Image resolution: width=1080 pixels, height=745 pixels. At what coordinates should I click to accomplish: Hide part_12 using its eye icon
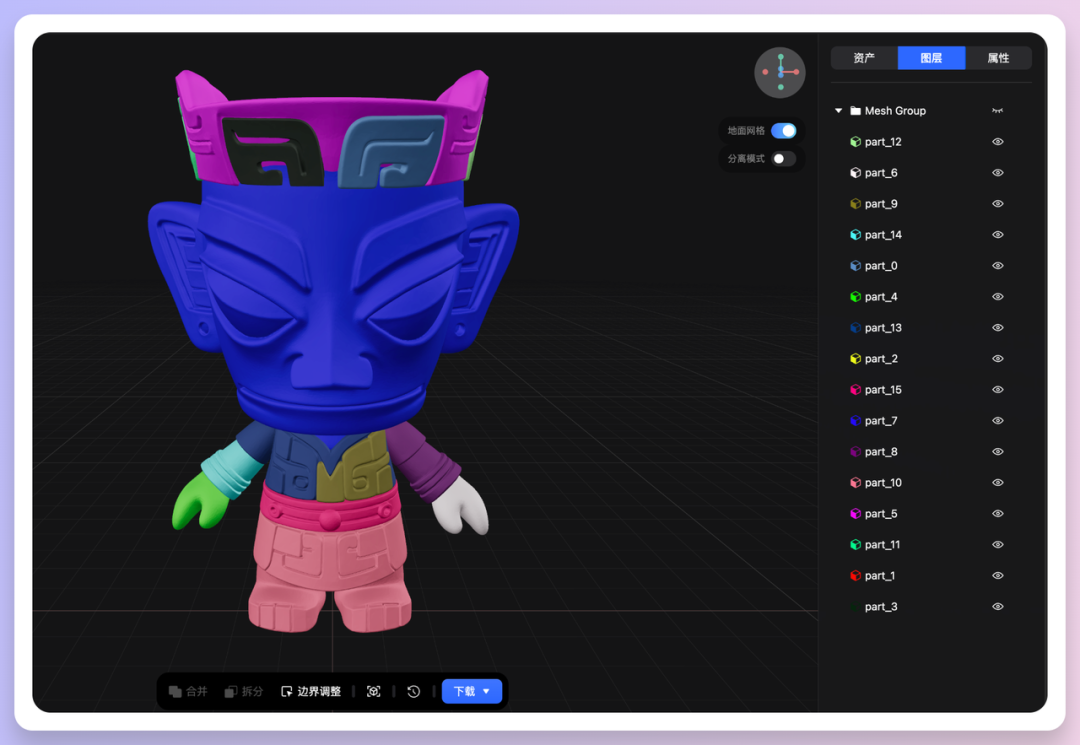pos(997,142)
